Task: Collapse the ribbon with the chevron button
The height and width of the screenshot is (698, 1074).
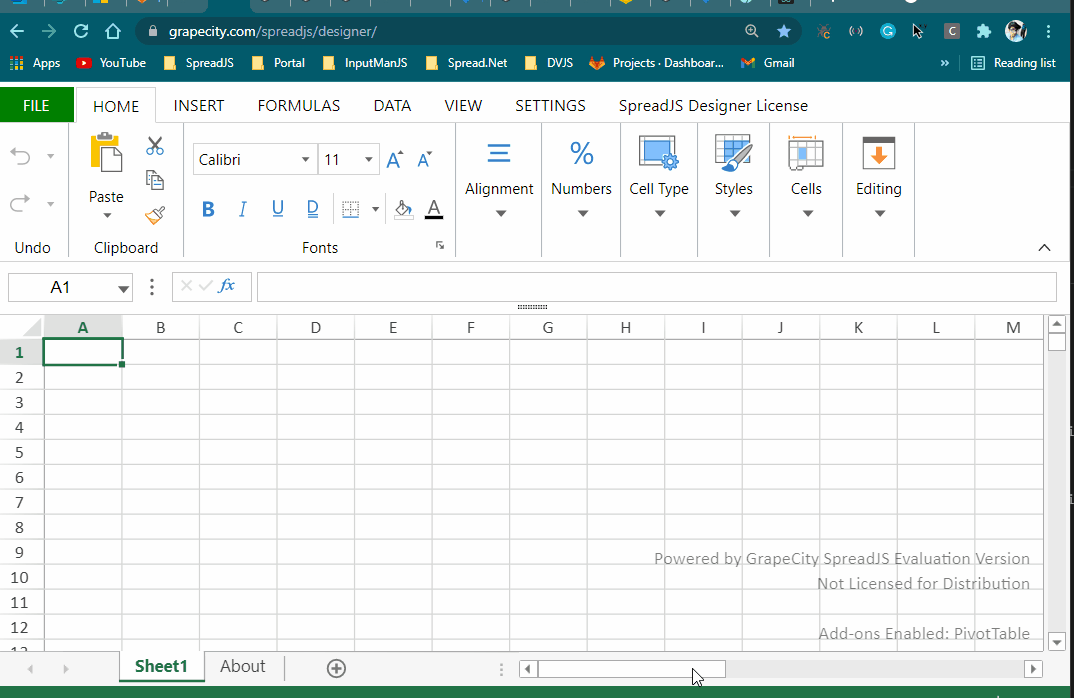Action: point(1044,248)
